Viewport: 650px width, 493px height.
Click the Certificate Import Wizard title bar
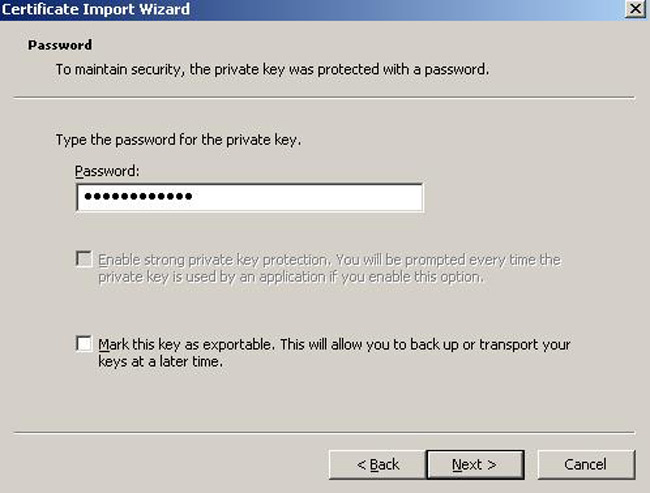(x=300, y=9)
